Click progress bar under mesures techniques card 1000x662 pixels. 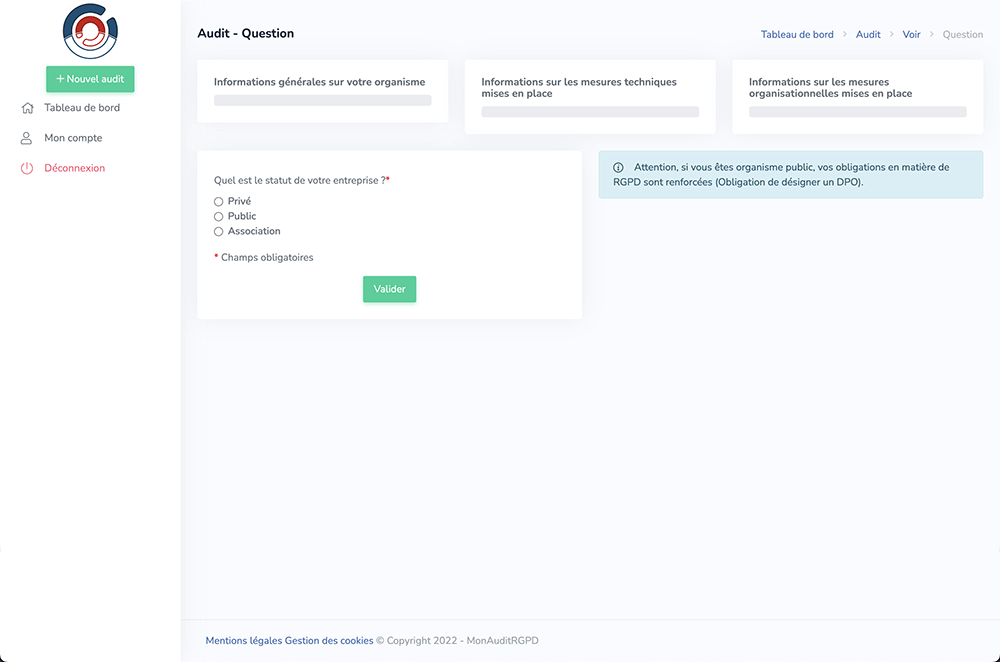(x=590, y=112)
